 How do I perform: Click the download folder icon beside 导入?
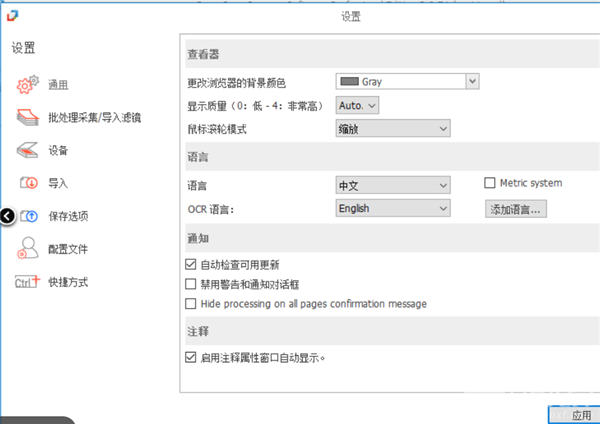(29, 183)
